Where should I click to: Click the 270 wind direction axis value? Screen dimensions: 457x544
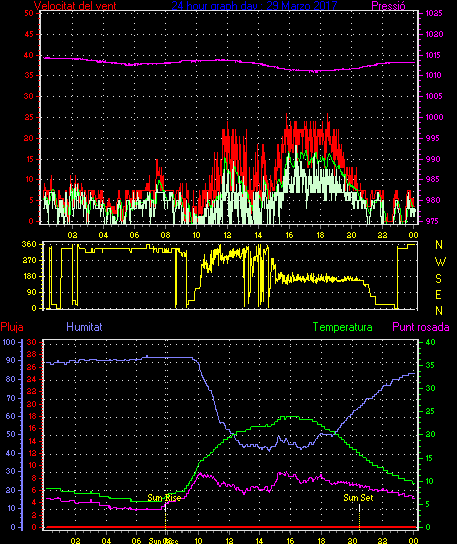coord(29,260)
